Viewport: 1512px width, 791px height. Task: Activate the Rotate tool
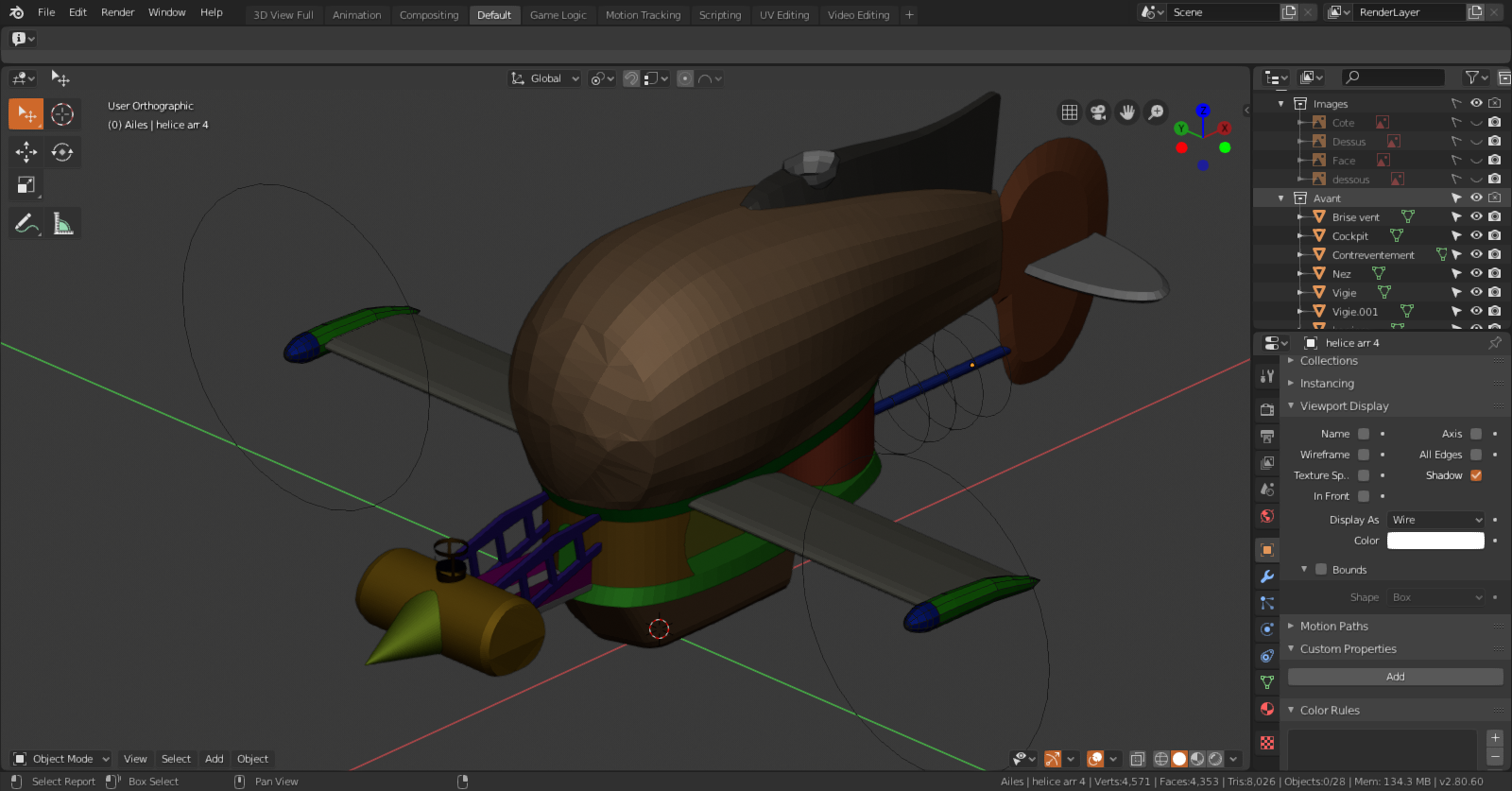62,152
